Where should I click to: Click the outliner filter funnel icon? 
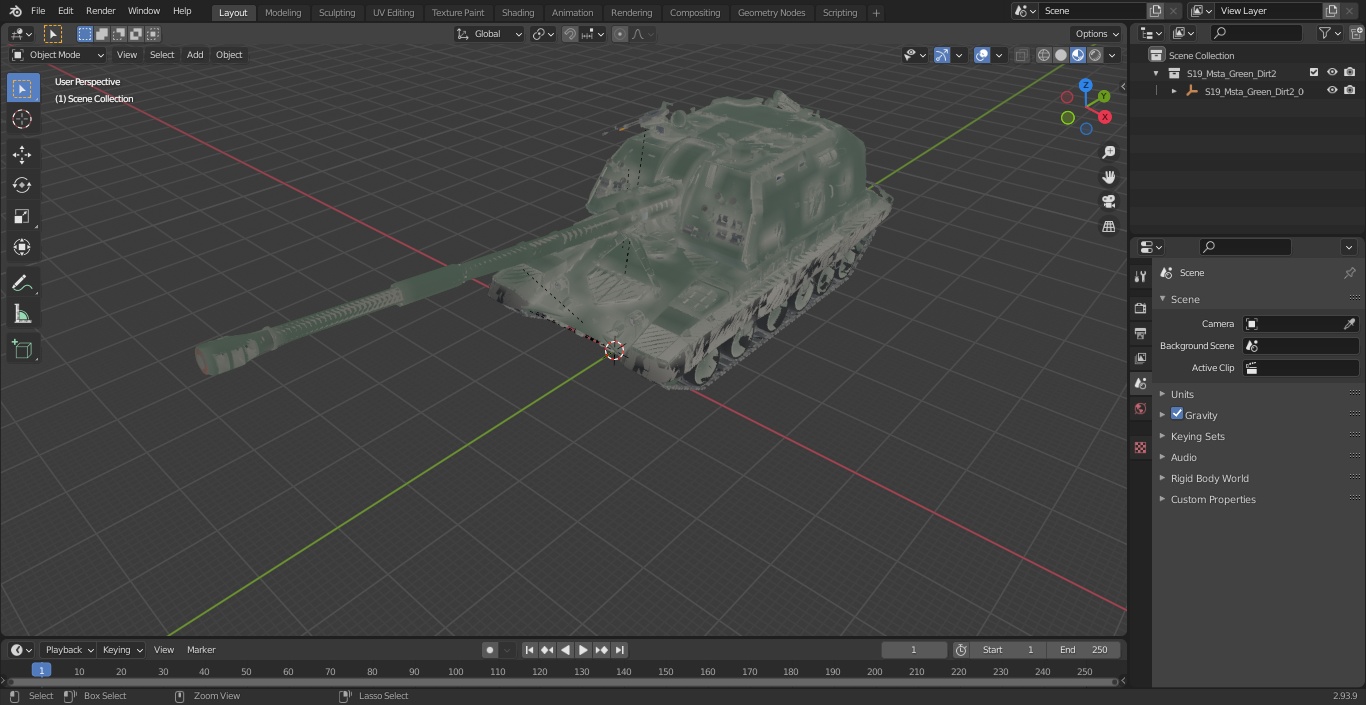[x=1325, y=33]
